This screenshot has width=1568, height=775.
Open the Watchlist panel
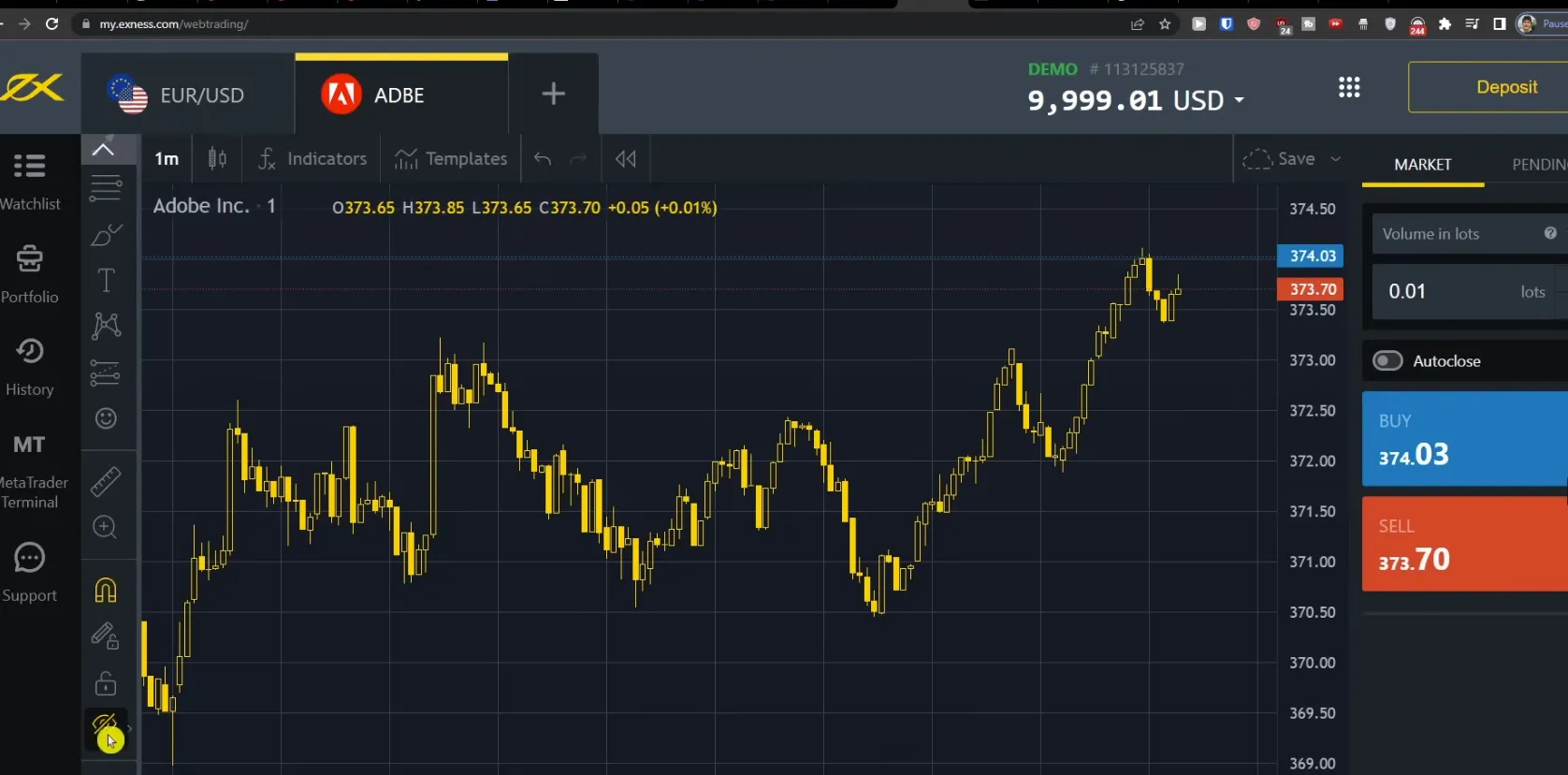point(30,181)
